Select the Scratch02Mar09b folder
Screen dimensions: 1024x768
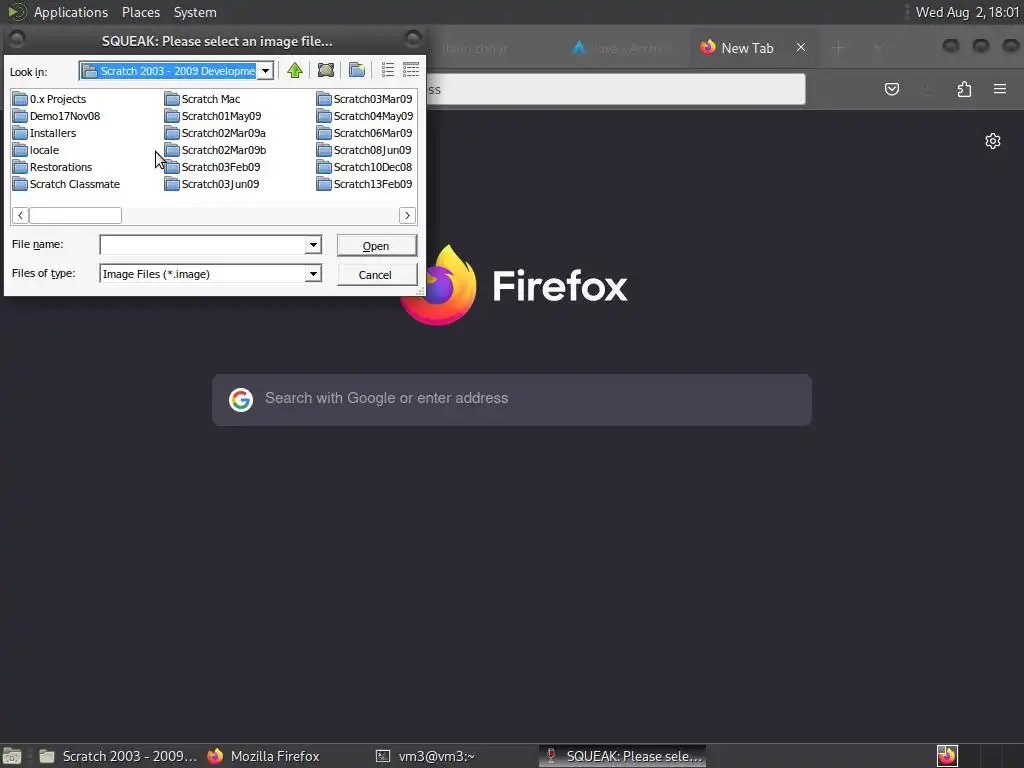click(216, 150)
